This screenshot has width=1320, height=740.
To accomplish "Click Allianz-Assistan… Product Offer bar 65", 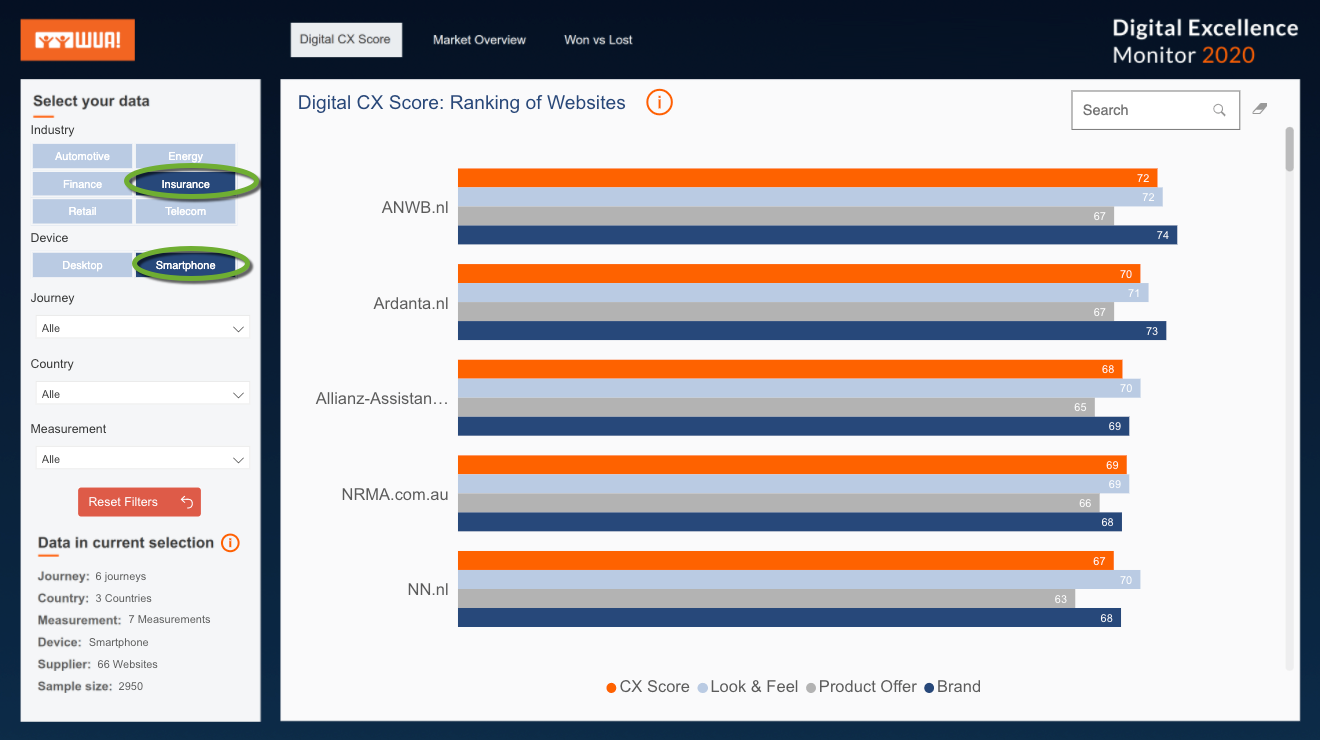I will pos(776,407).
